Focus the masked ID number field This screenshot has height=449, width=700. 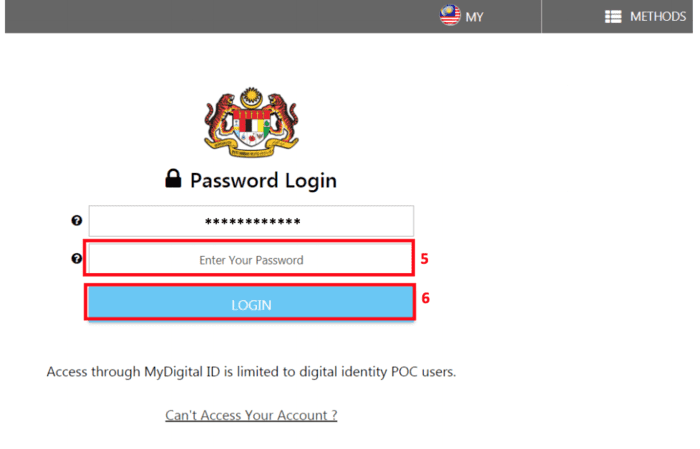point(251,221)
